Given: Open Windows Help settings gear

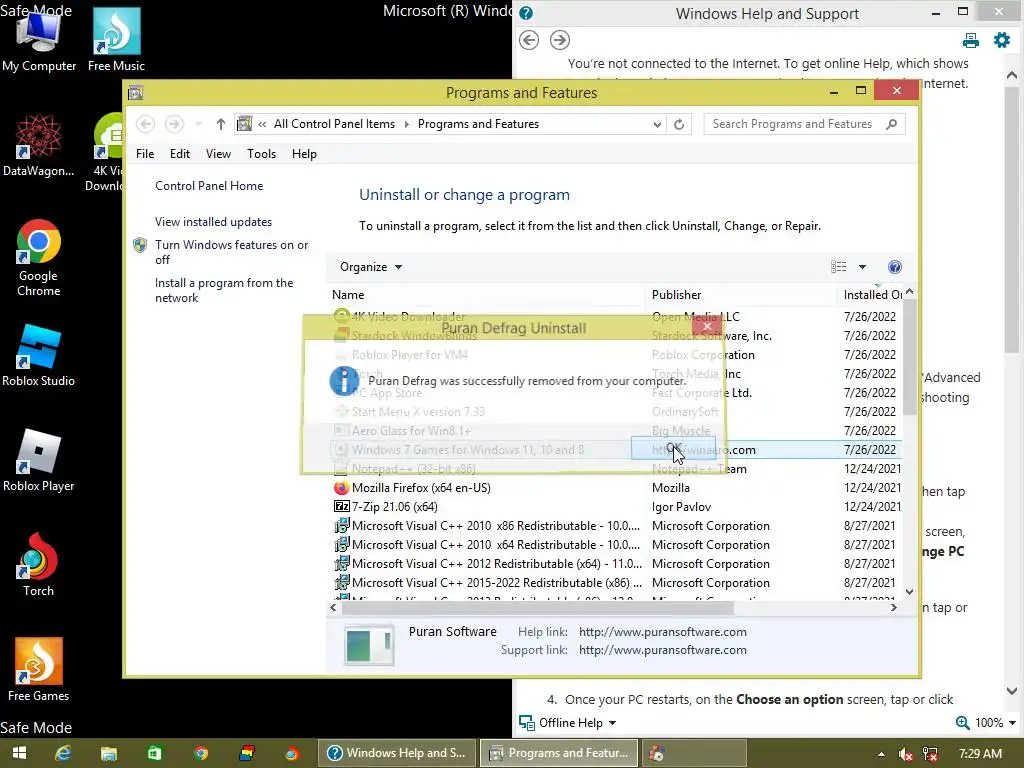Looking at the screenshot, I should 1002,40.
